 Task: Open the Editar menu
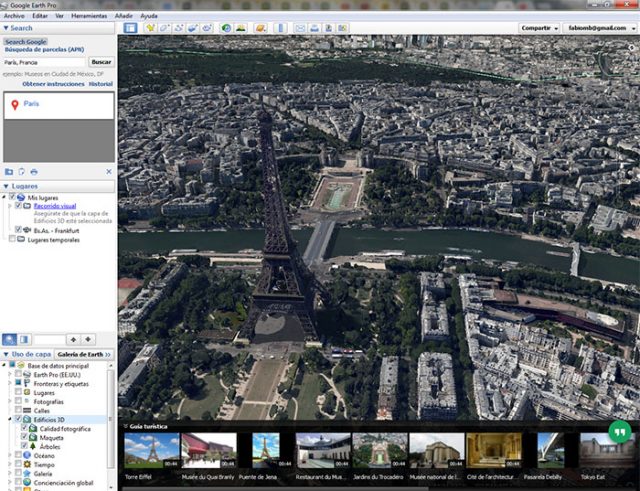pos(40,16)
